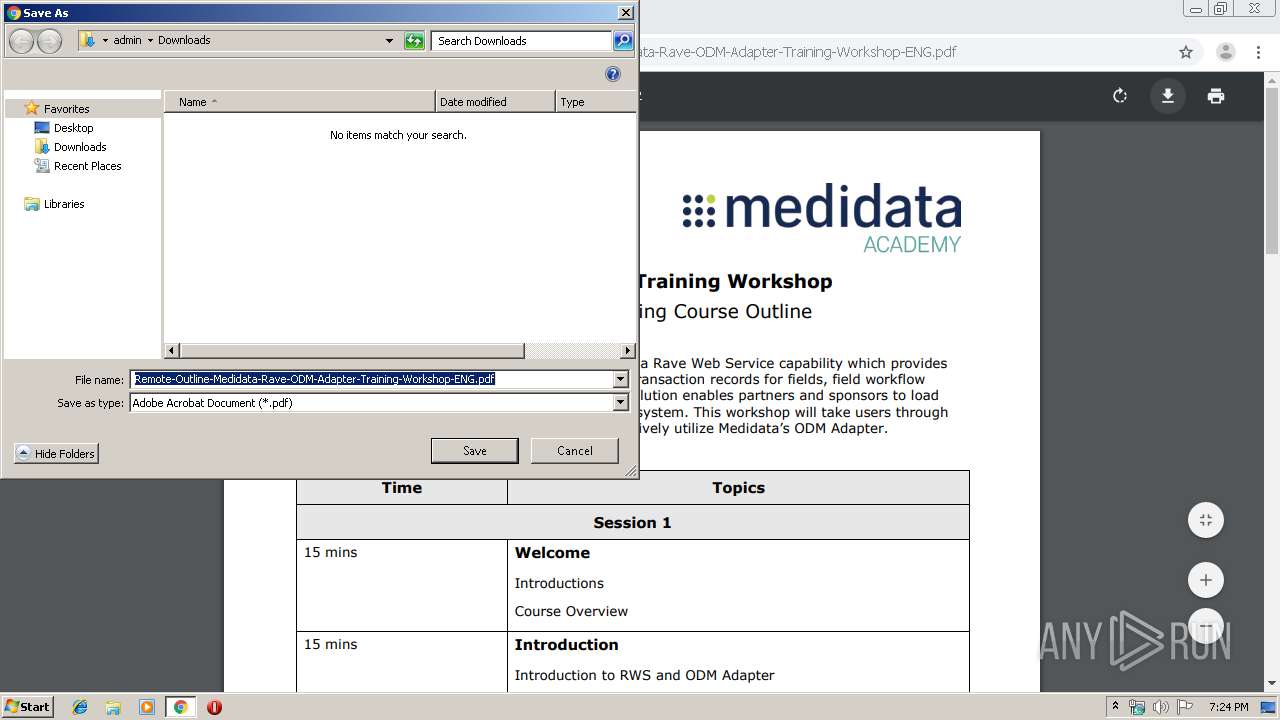
Task: Click the Cancel button
Action: tap(575, 451)
